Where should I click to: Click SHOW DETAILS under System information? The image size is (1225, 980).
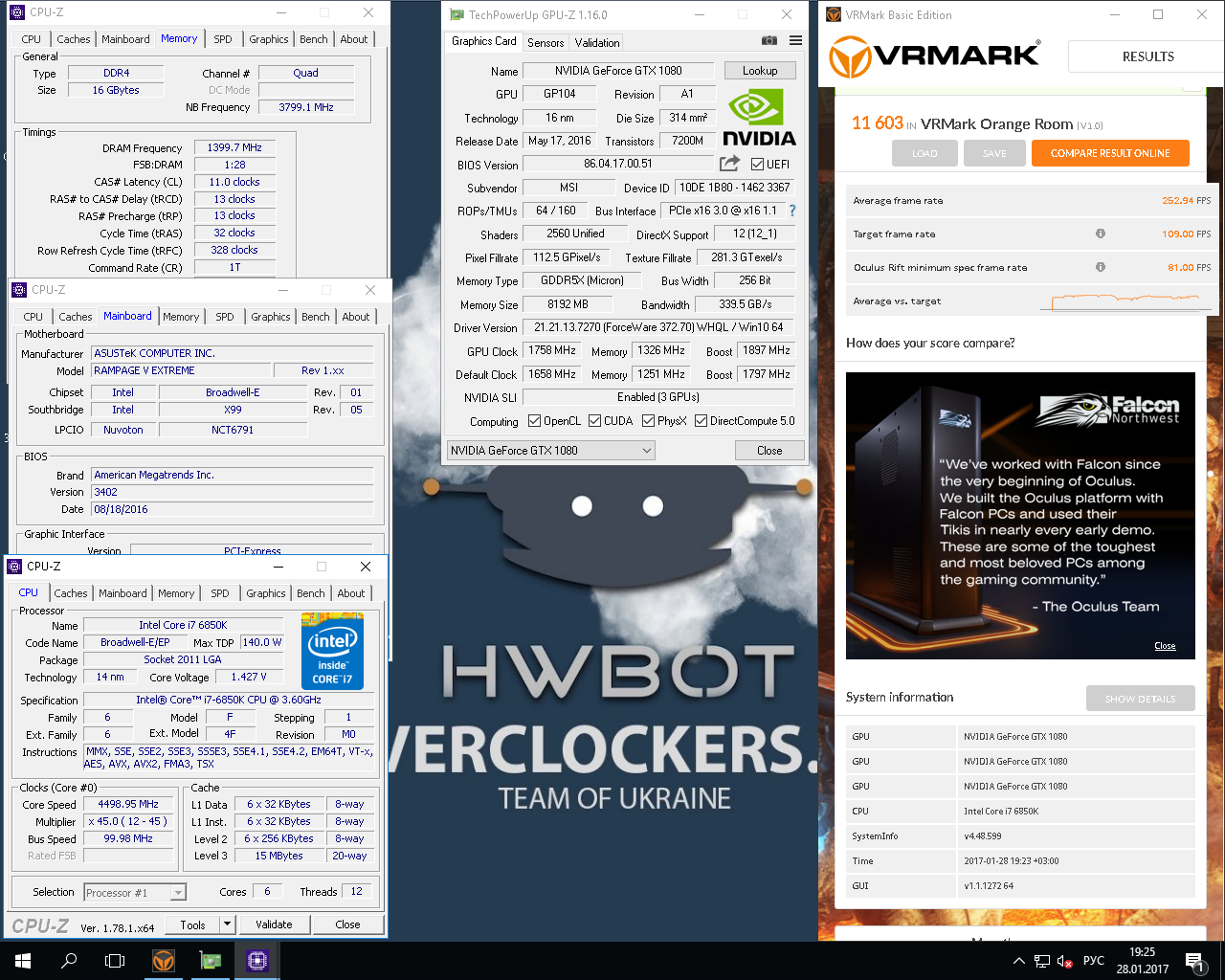tap(1140, 699)
